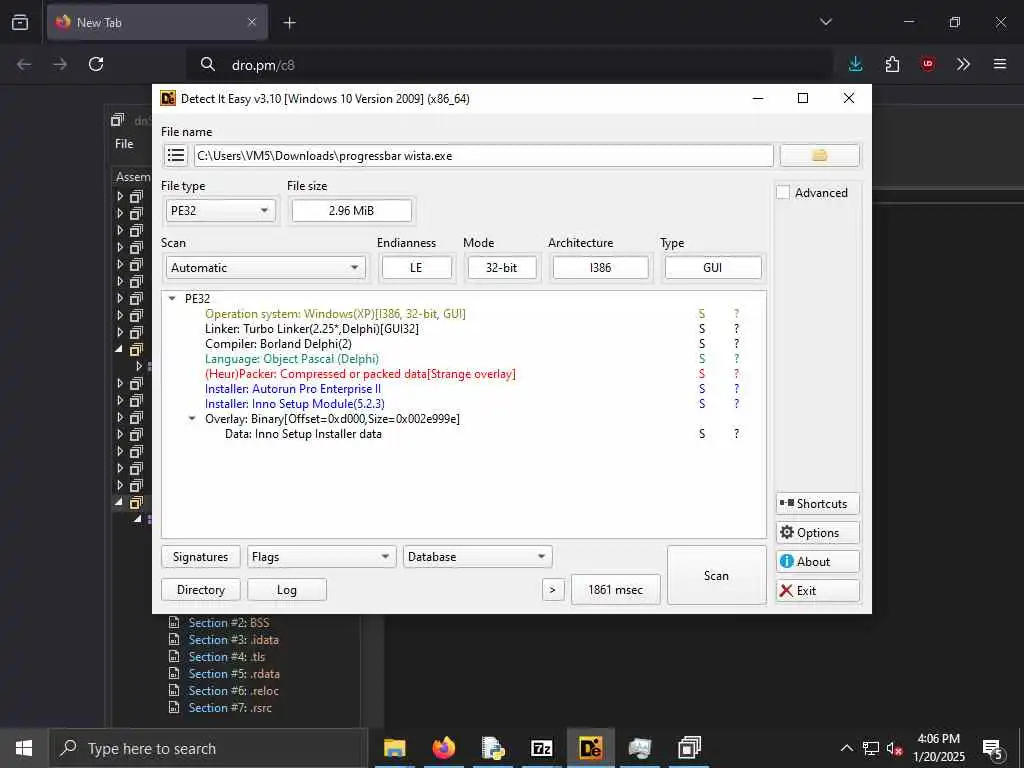The height and width of the screenshot is (768, 1024).
Task: Click the > arrow button near scan time
Action: [552, 590]
